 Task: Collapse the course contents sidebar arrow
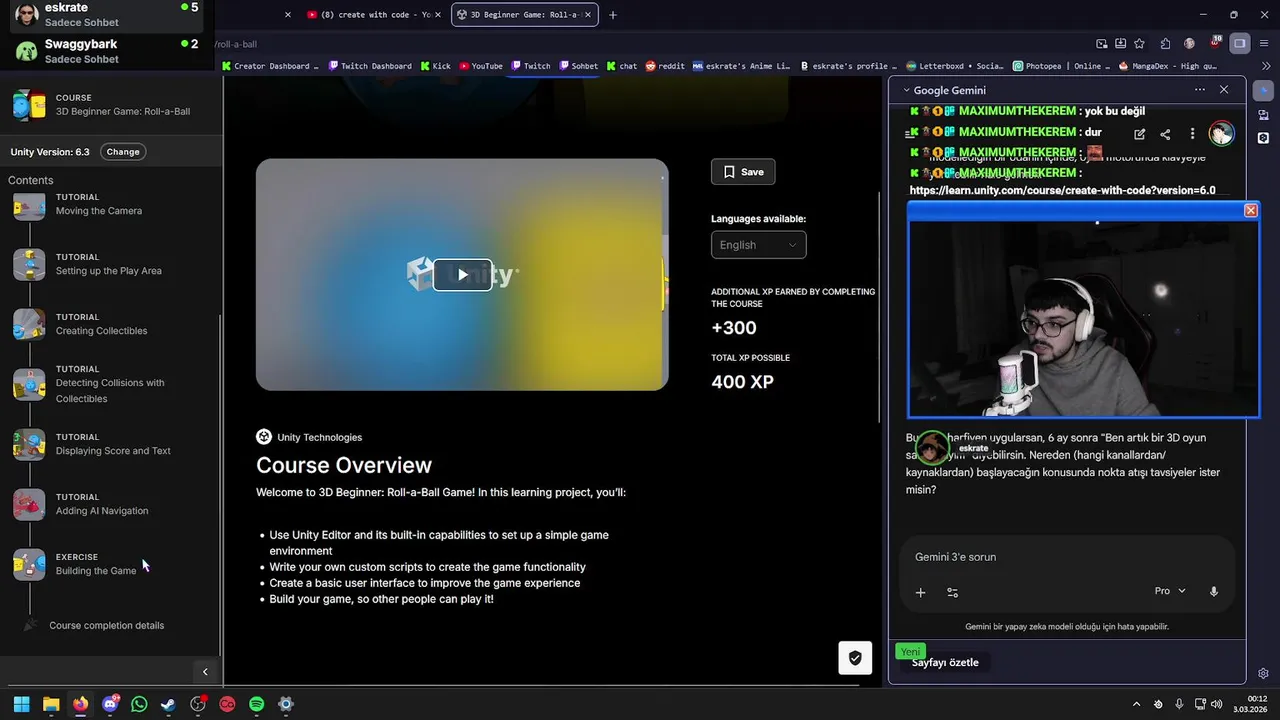205,672
